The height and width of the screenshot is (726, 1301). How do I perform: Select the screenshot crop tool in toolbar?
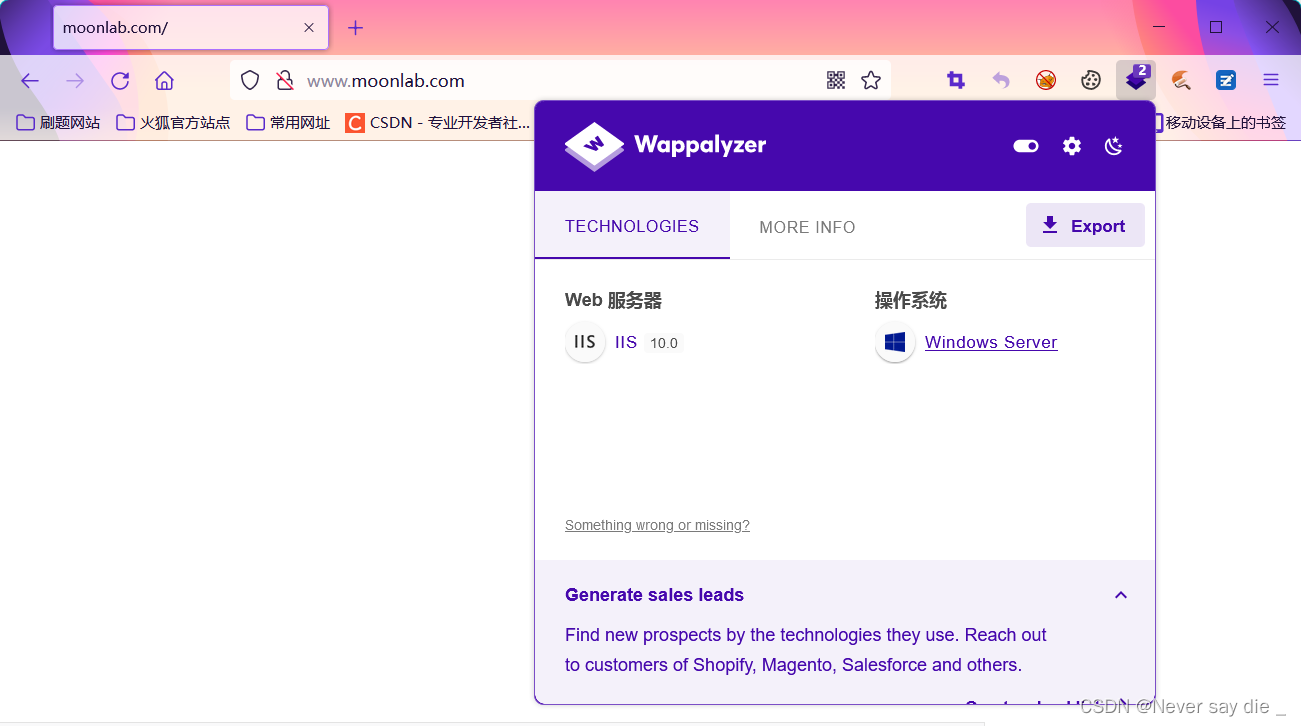955,80
